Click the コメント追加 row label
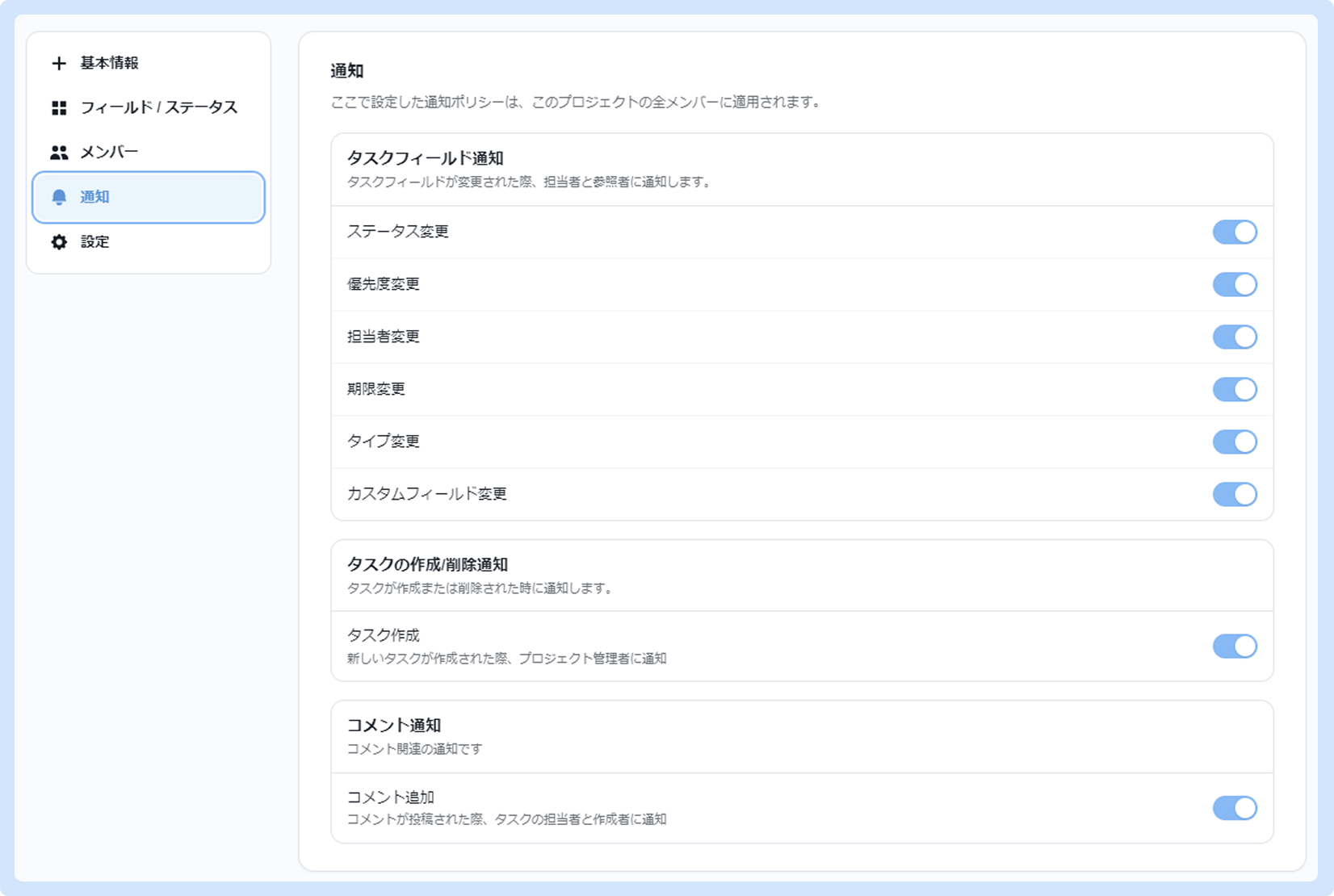1334x896 pixels. point(391,798)
